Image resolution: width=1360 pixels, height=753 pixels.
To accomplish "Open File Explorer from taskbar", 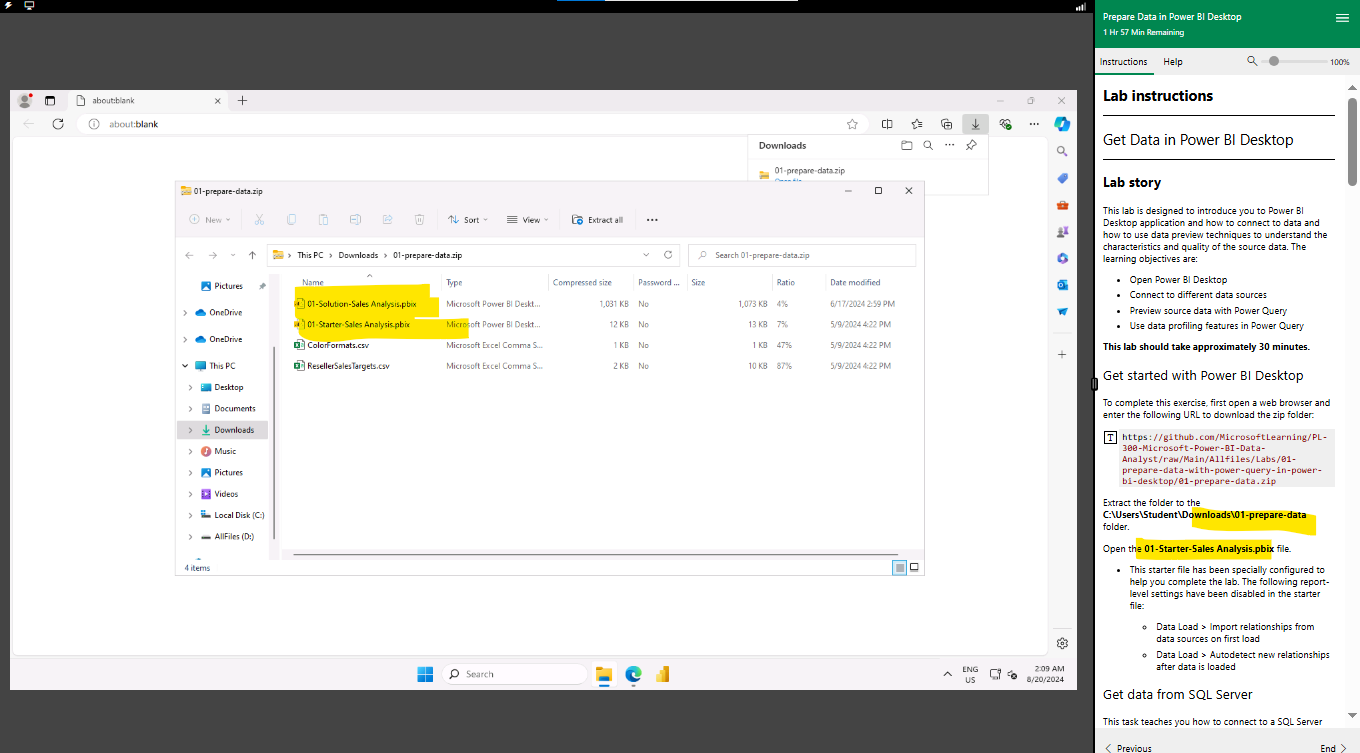I will [x=603, y=674].
